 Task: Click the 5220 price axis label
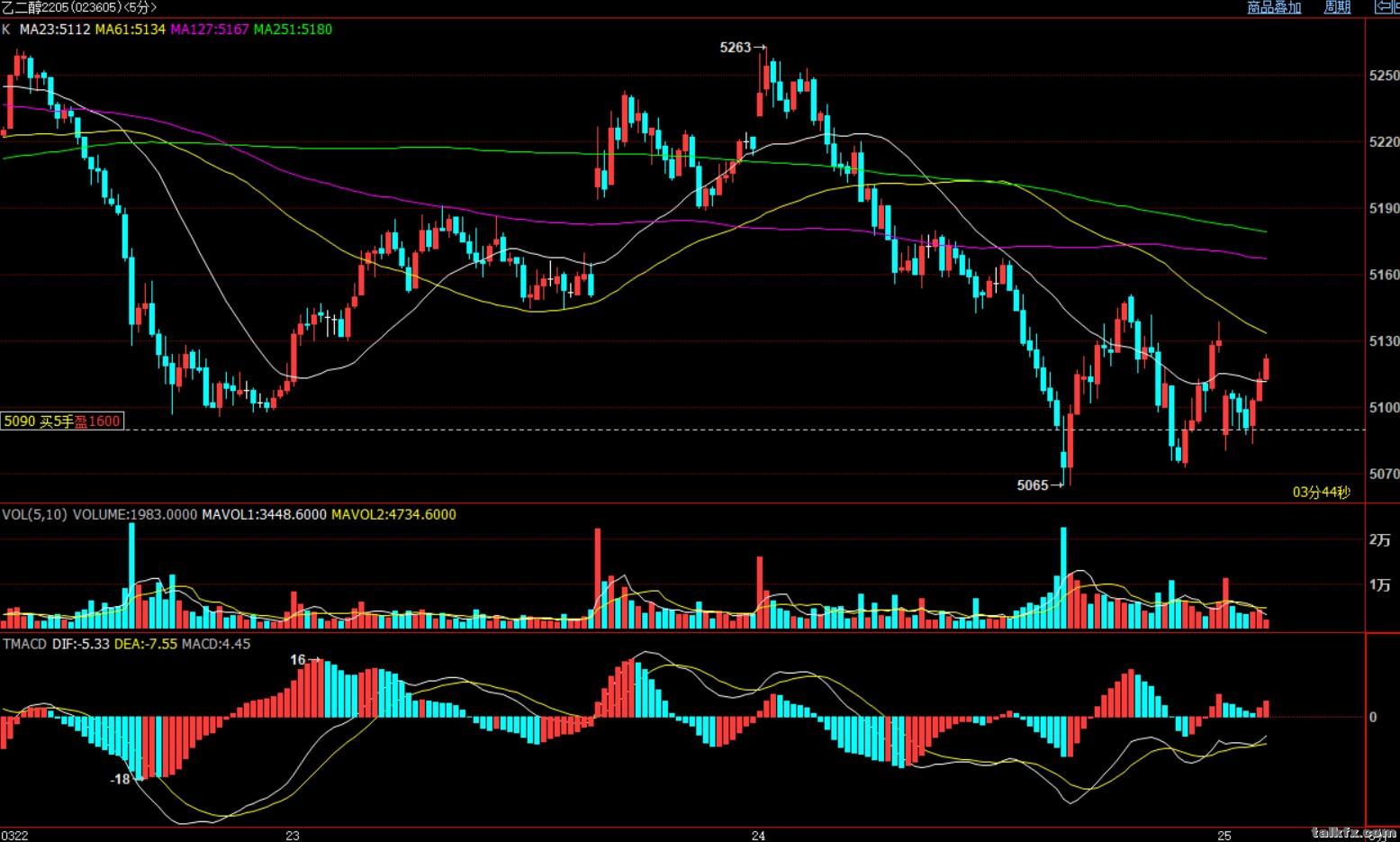tap(1384, 142)
